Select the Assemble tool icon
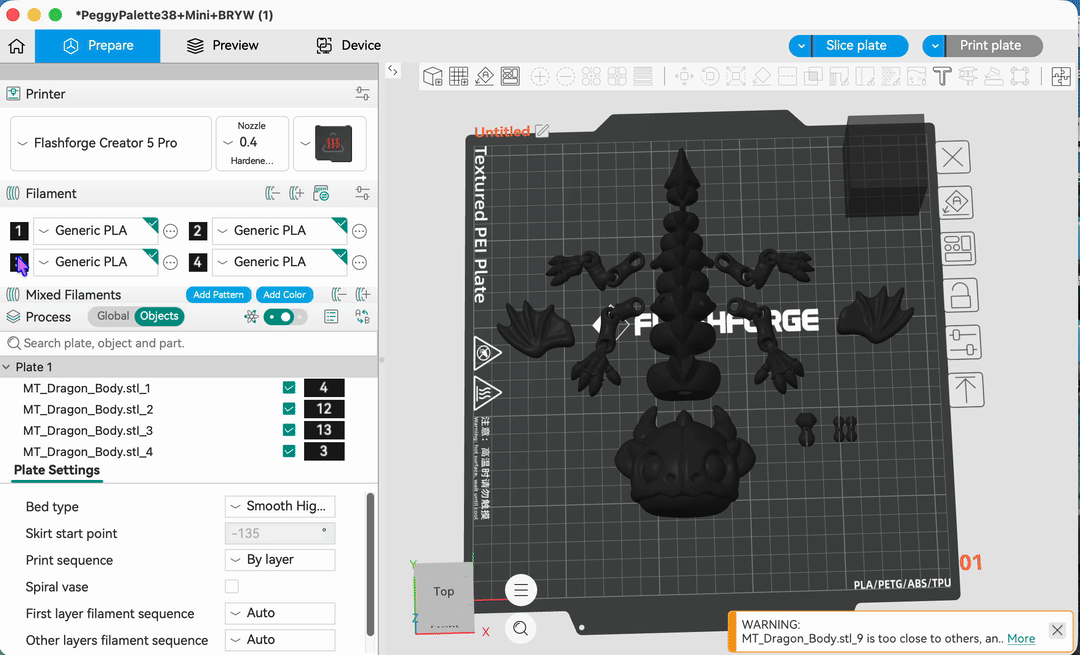The image size is (1080, 655). tap(993, 76)
